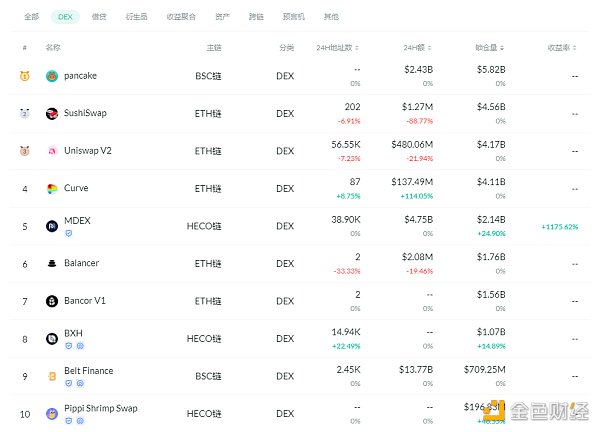Click the Balancer logo icon
600x432 pixels.
(x=52, y=263)
